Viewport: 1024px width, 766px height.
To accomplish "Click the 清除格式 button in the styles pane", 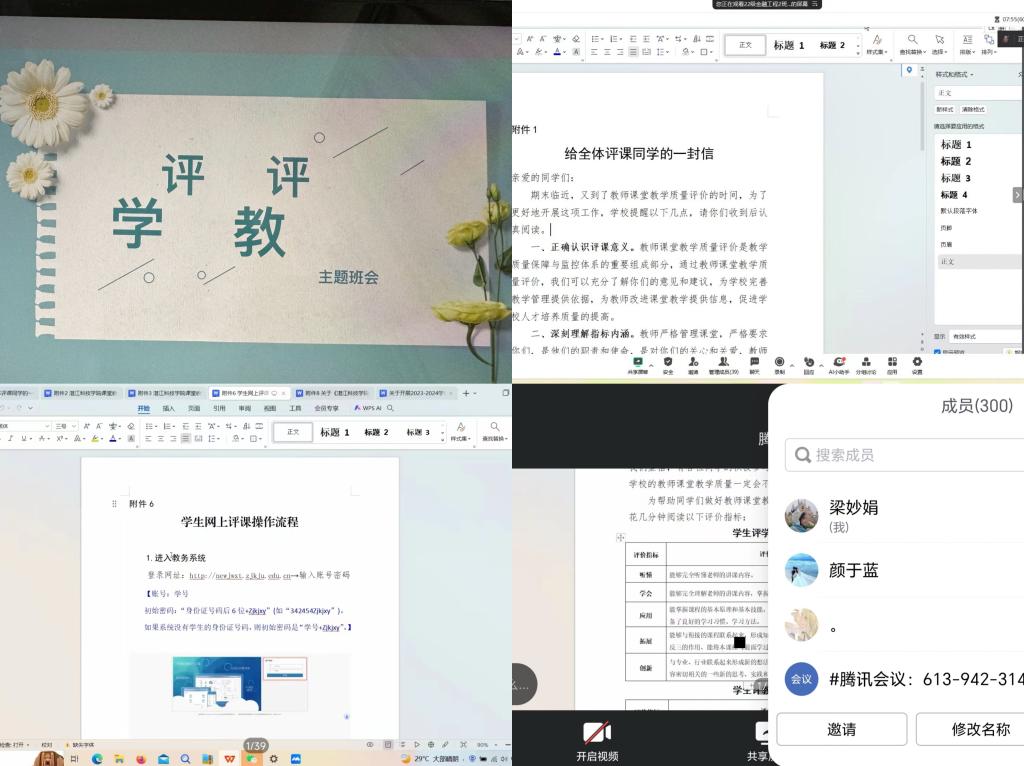I will (x=972, y=109).
